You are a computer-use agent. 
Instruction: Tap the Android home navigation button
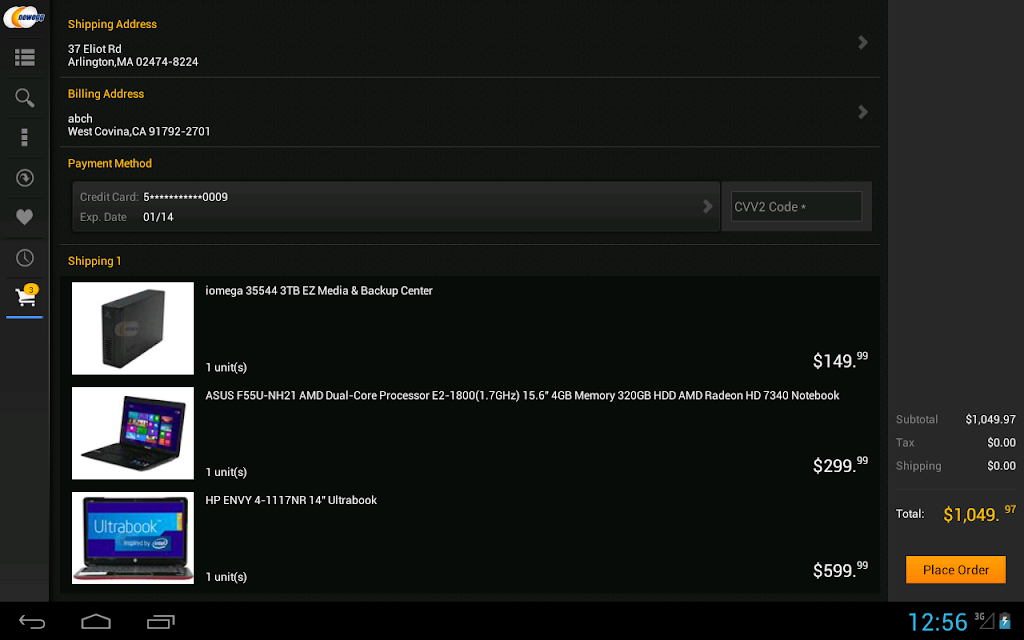(x=95, y=622)
